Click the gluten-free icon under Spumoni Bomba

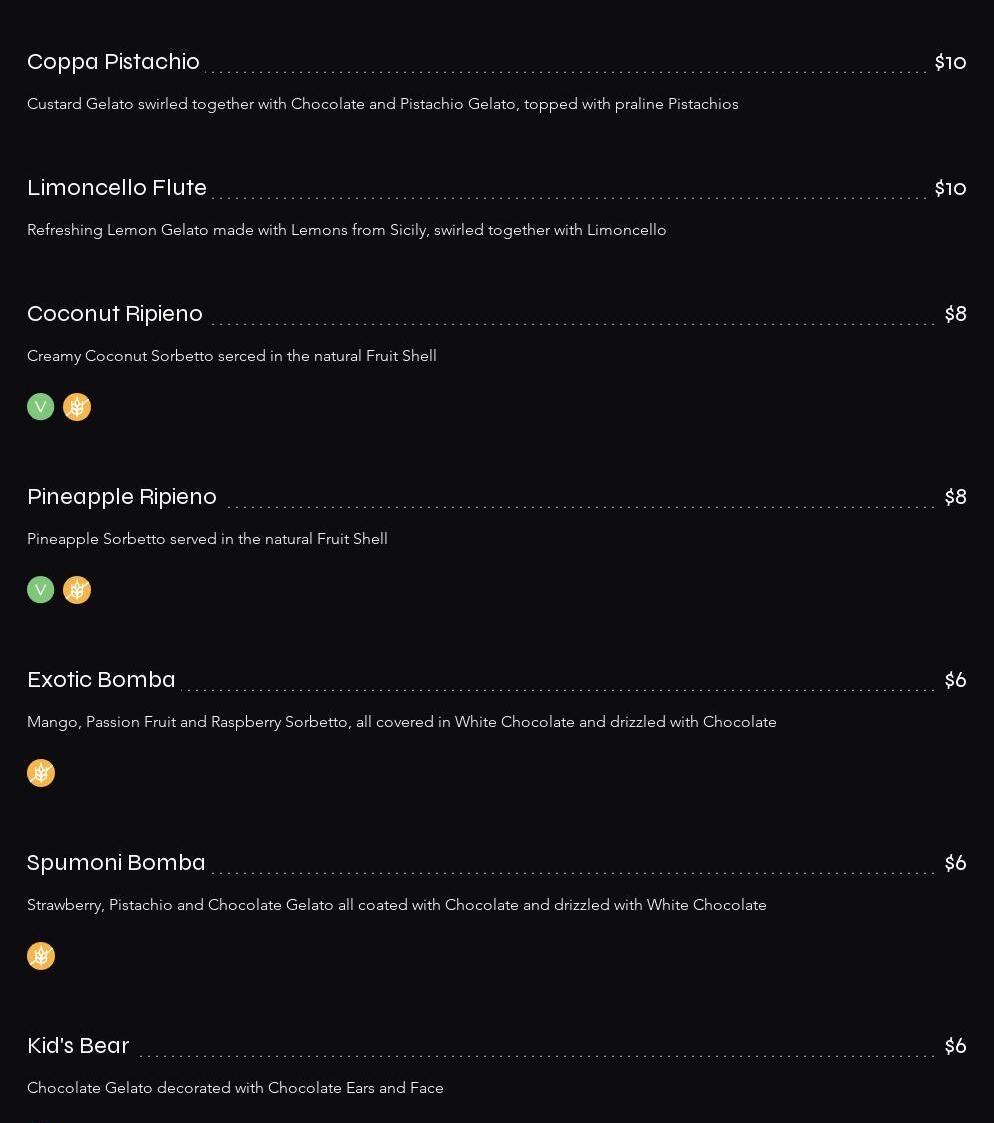(41, 956)
